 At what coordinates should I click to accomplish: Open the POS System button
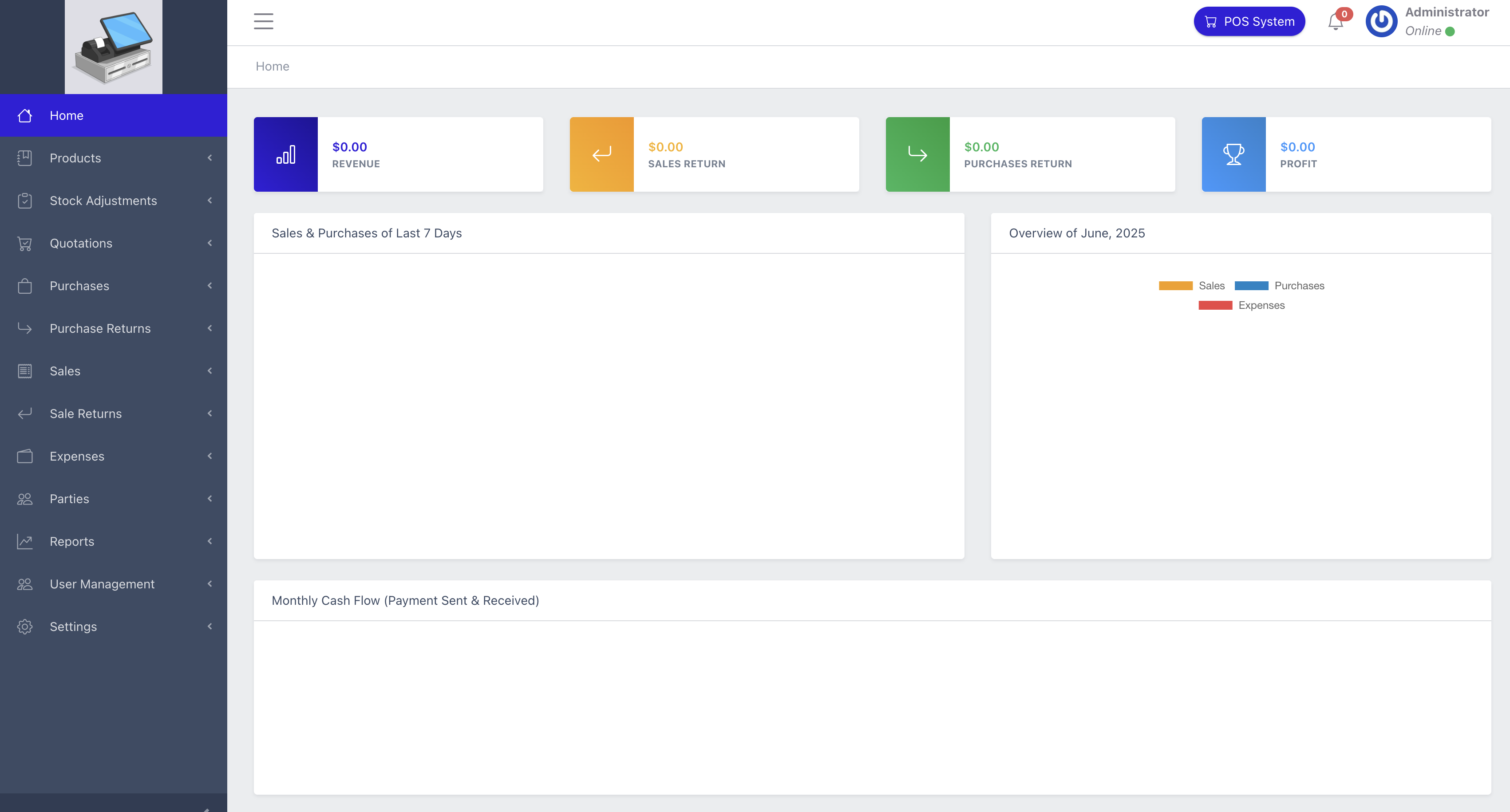(1249, 22)
